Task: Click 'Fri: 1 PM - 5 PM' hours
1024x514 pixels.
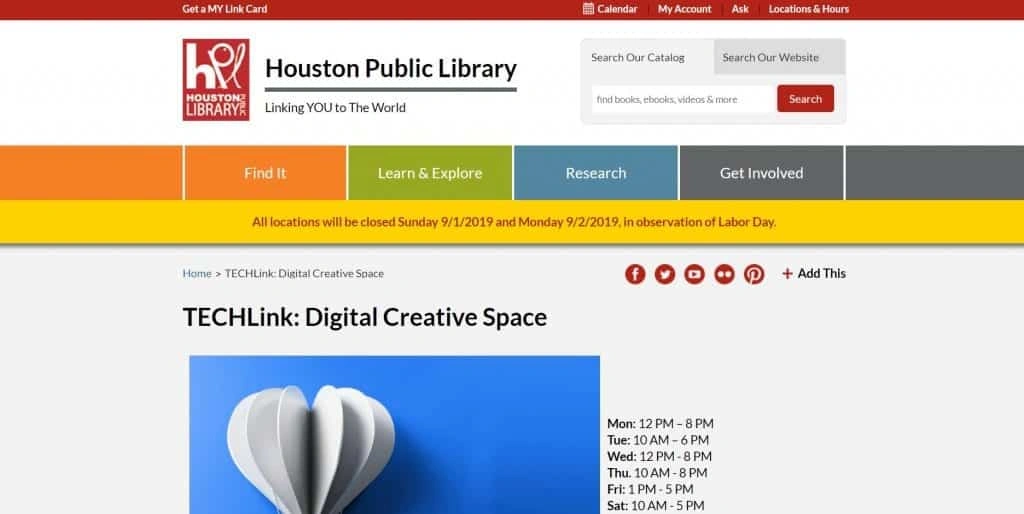Action: click(650, 489)
